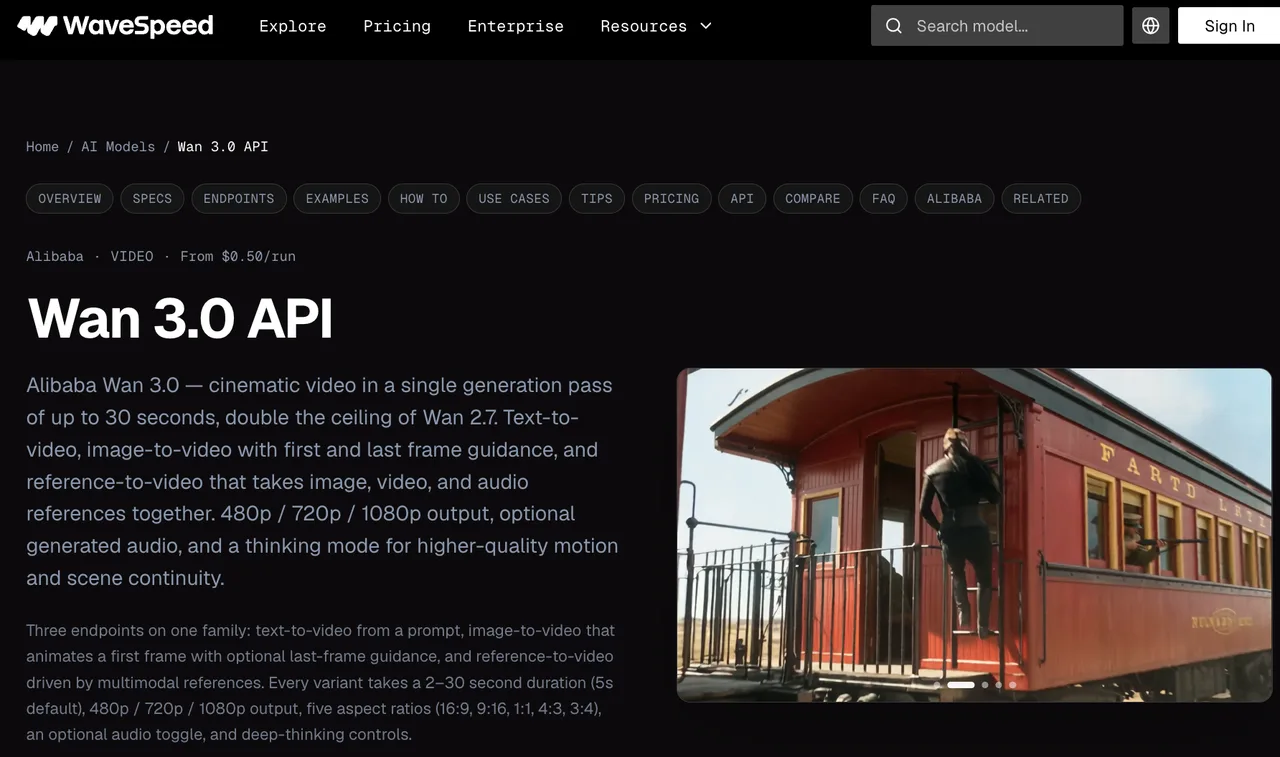1280x757 pixels.
Task: Select the PRICING section chip
Action: [x=672, y=199]
